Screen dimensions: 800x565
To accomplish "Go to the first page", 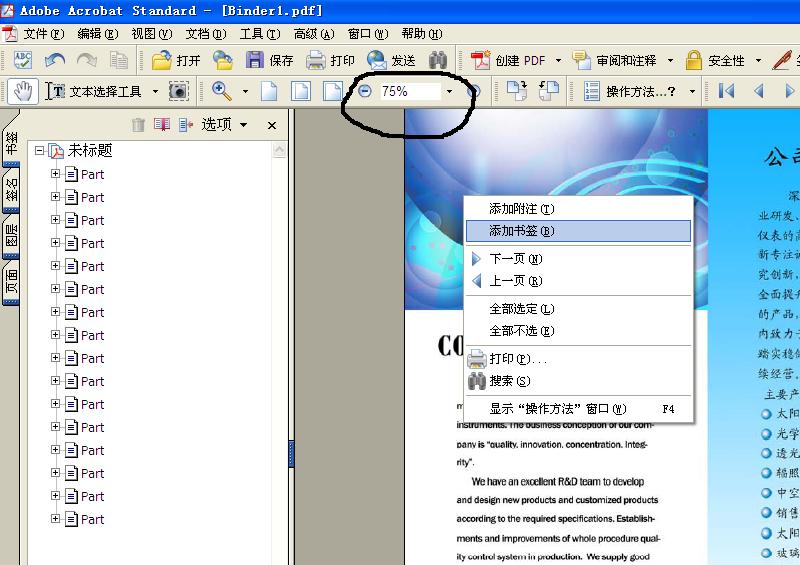I will pos(727,91).
